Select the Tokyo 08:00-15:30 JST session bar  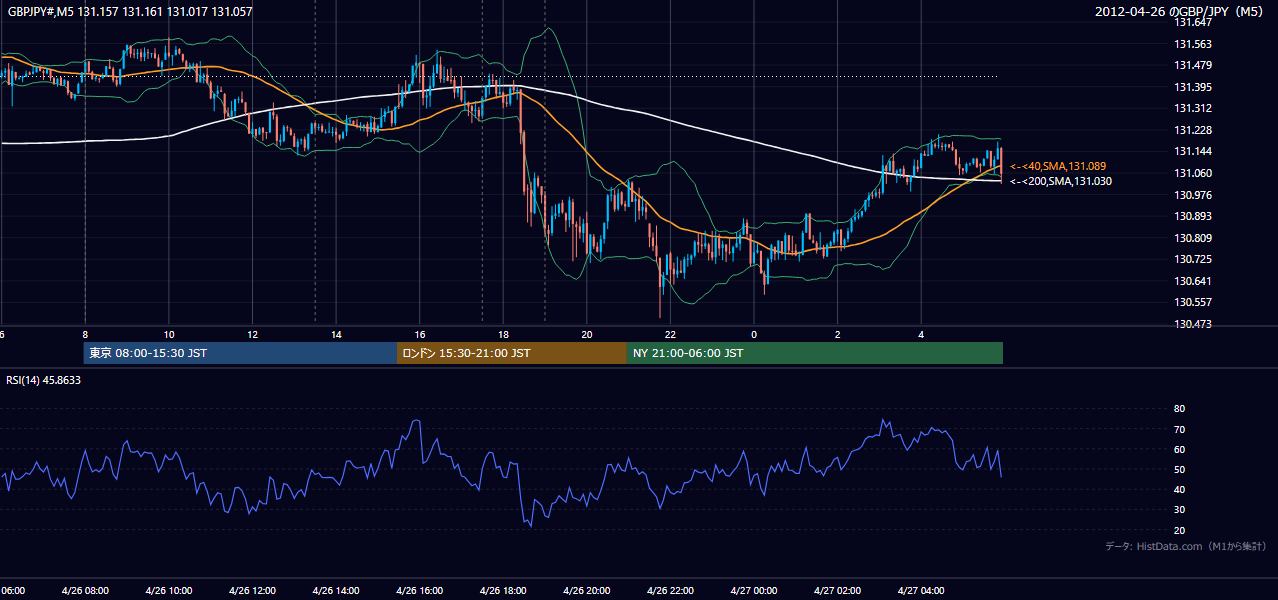tap(240, 353)
